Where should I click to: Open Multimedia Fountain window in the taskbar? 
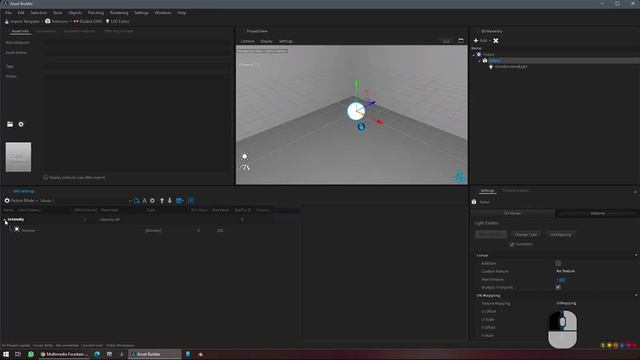64,354
